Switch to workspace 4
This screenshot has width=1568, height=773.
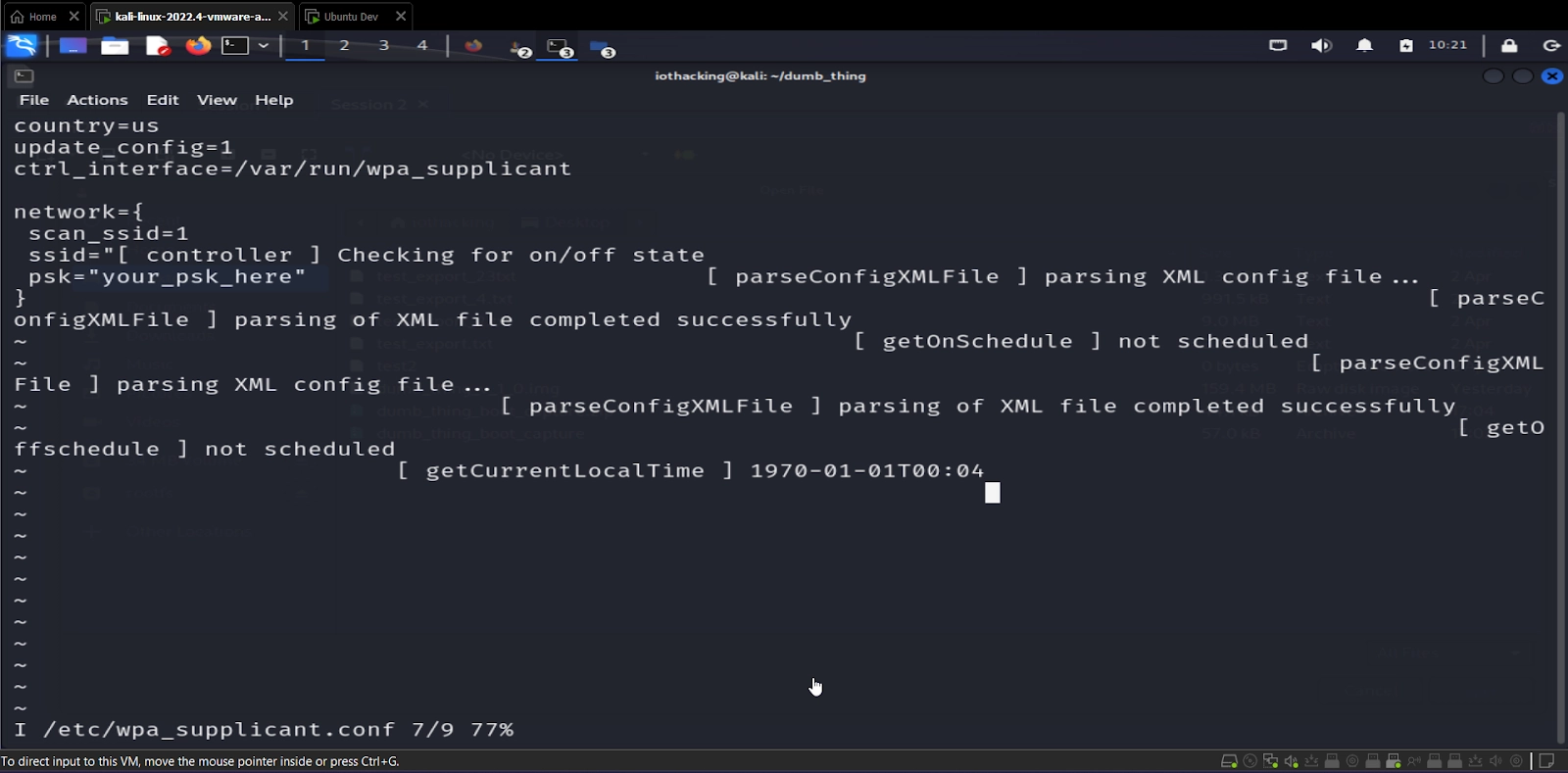tap(422, 45)
